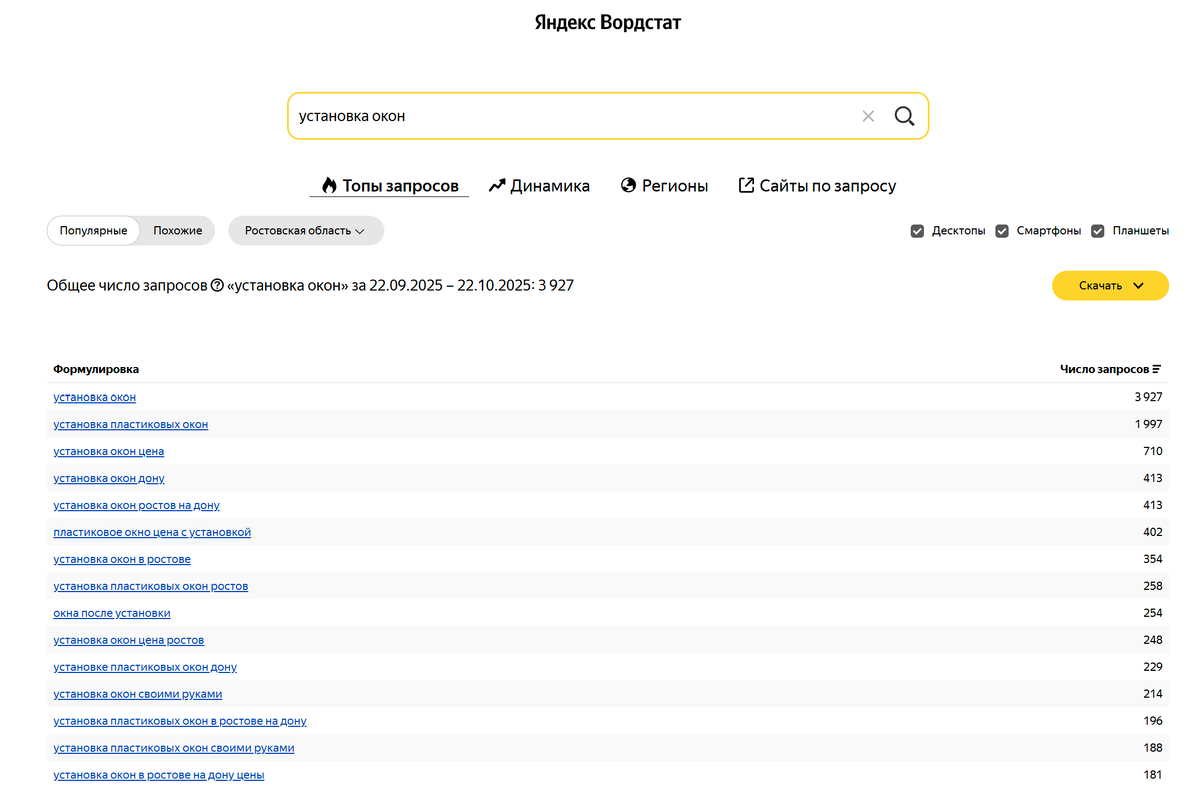Click the count value 248
This screenshot has height=788, width=1200.
click(1152, 640)
